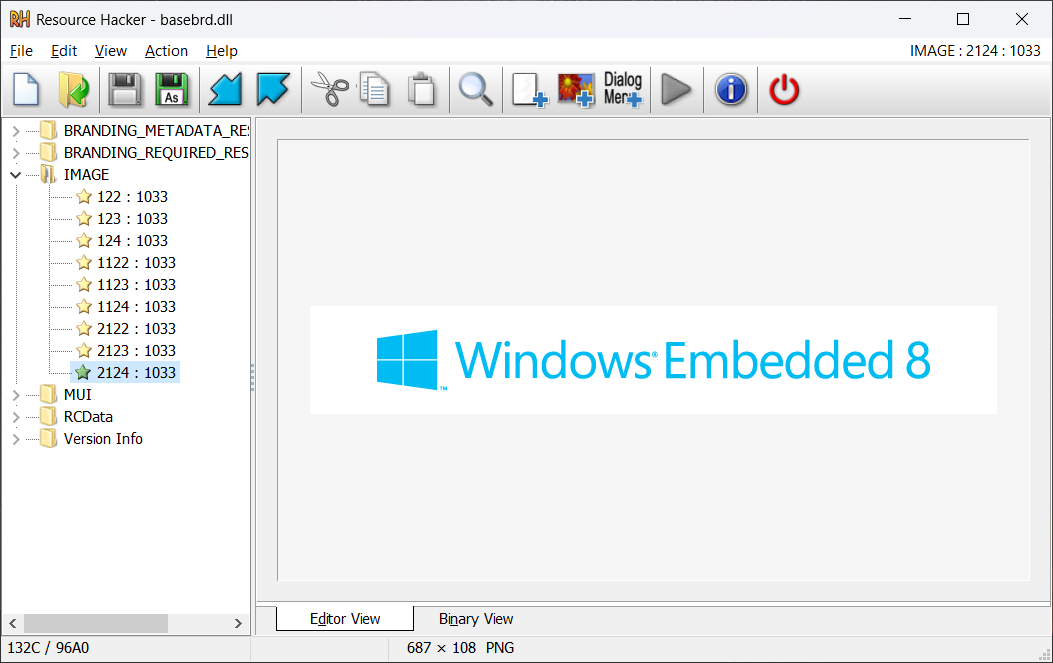This screenshot has height=663, width=1053.
Task: Click the 687 × 108 PNG status text
Action: 460,648
